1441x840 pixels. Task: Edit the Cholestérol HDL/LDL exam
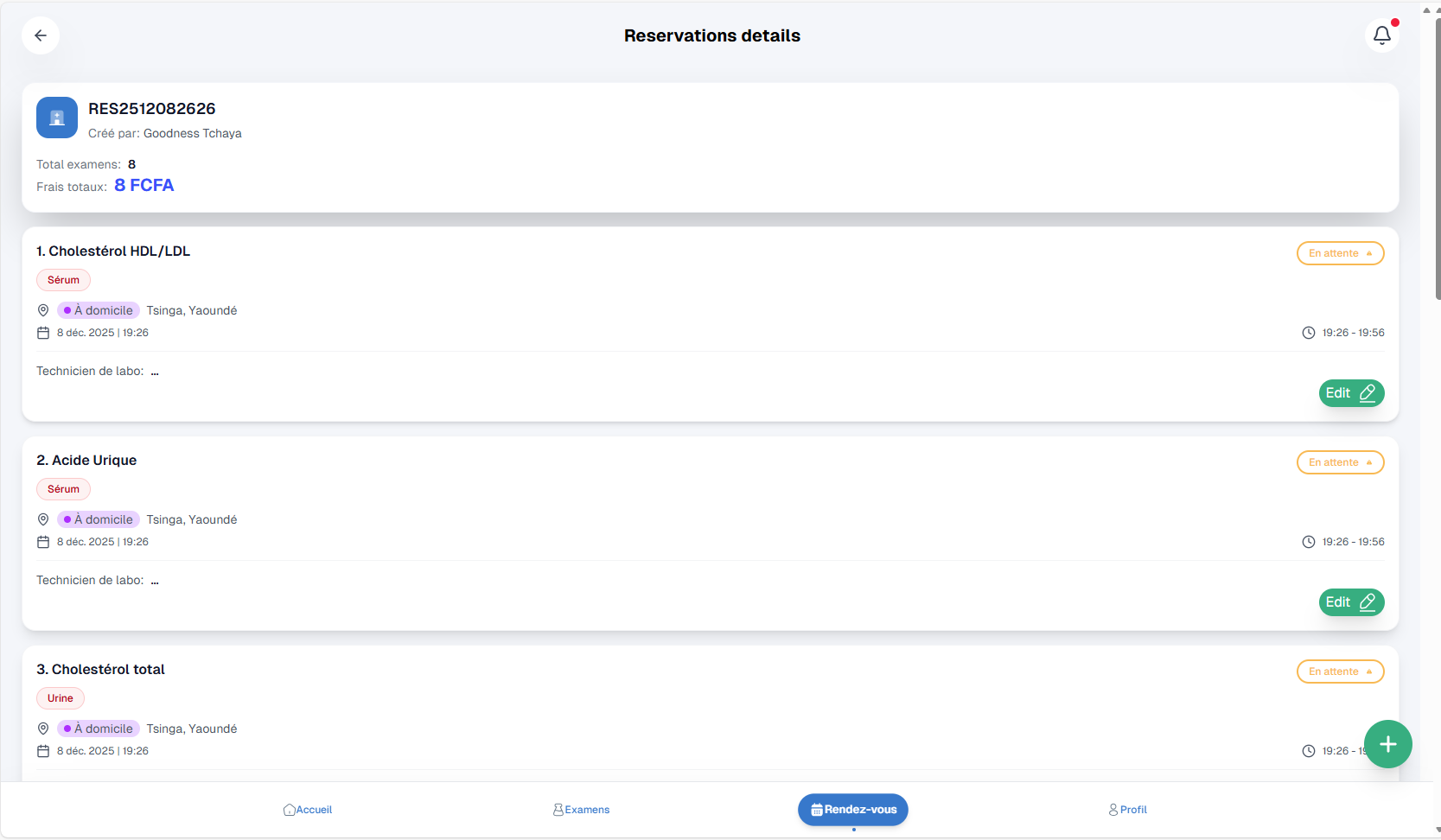(x=1351, y=393)
